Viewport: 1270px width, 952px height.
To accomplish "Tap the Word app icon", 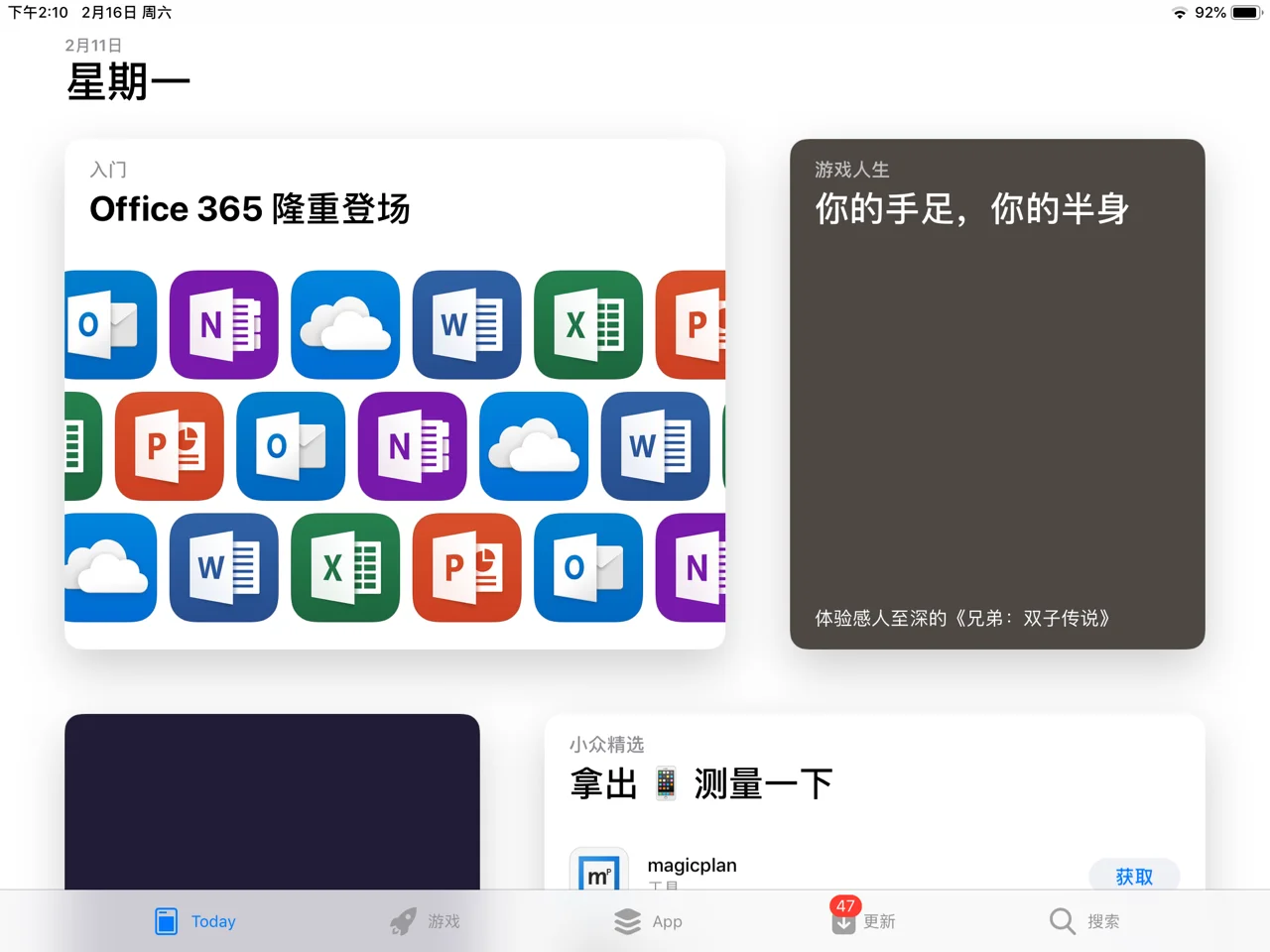I will (x=466, y=325).
